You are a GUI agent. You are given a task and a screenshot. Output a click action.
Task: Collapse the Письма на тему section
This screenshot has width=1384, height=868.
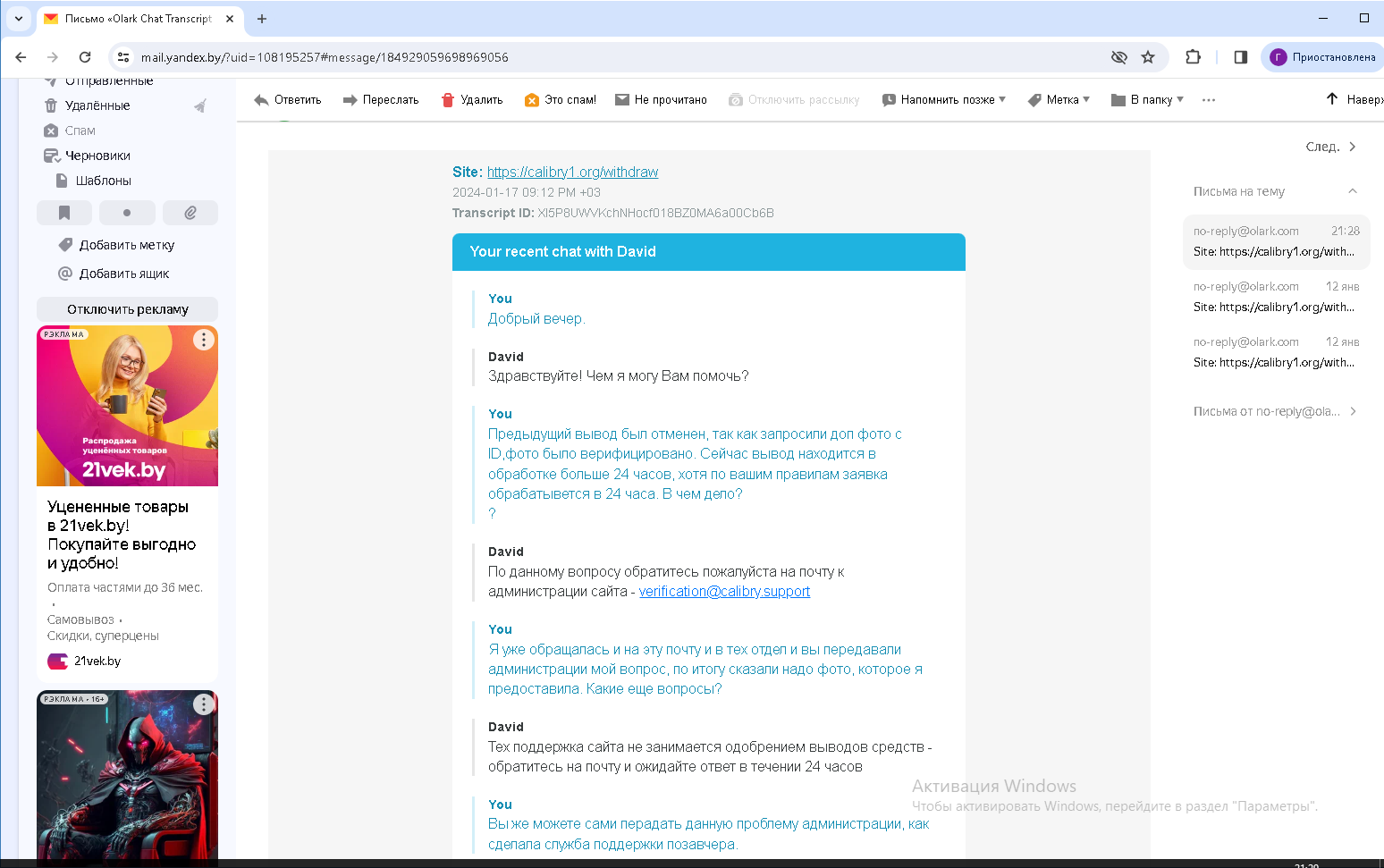(1352, 190)
